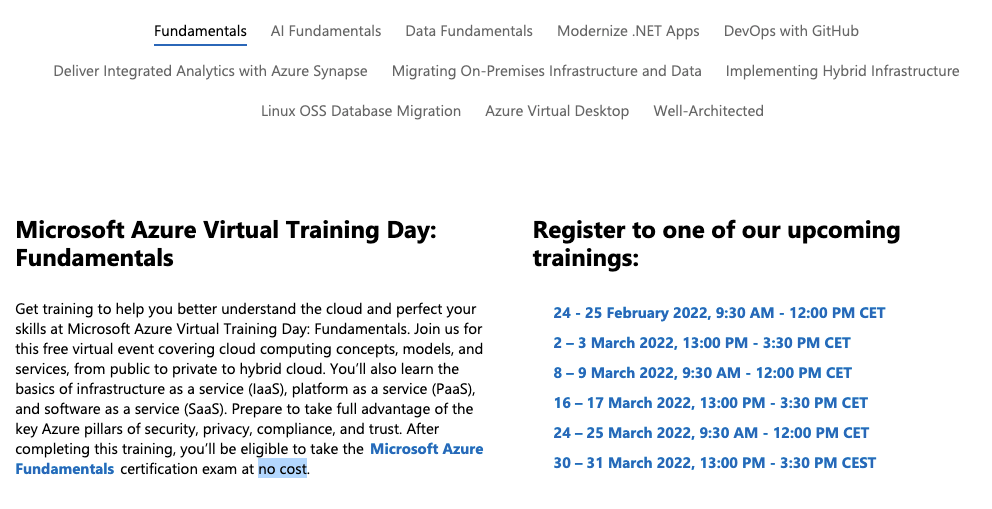This screenshot has height=509, width=992.
Task: Register for 24 - 25 March 2022 training
Action: pos(711,433)
